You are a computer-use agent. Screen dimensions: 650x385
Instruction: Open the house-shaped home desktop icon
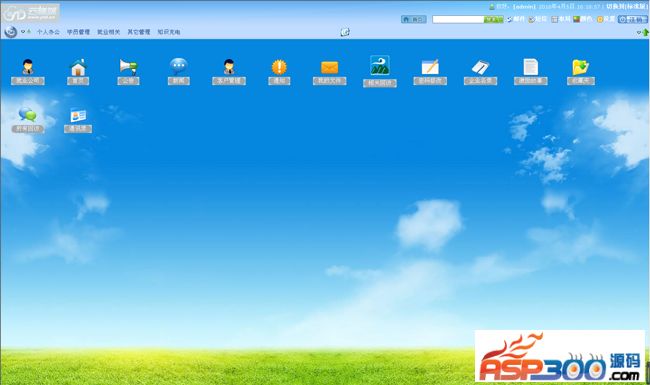[78, 67]
